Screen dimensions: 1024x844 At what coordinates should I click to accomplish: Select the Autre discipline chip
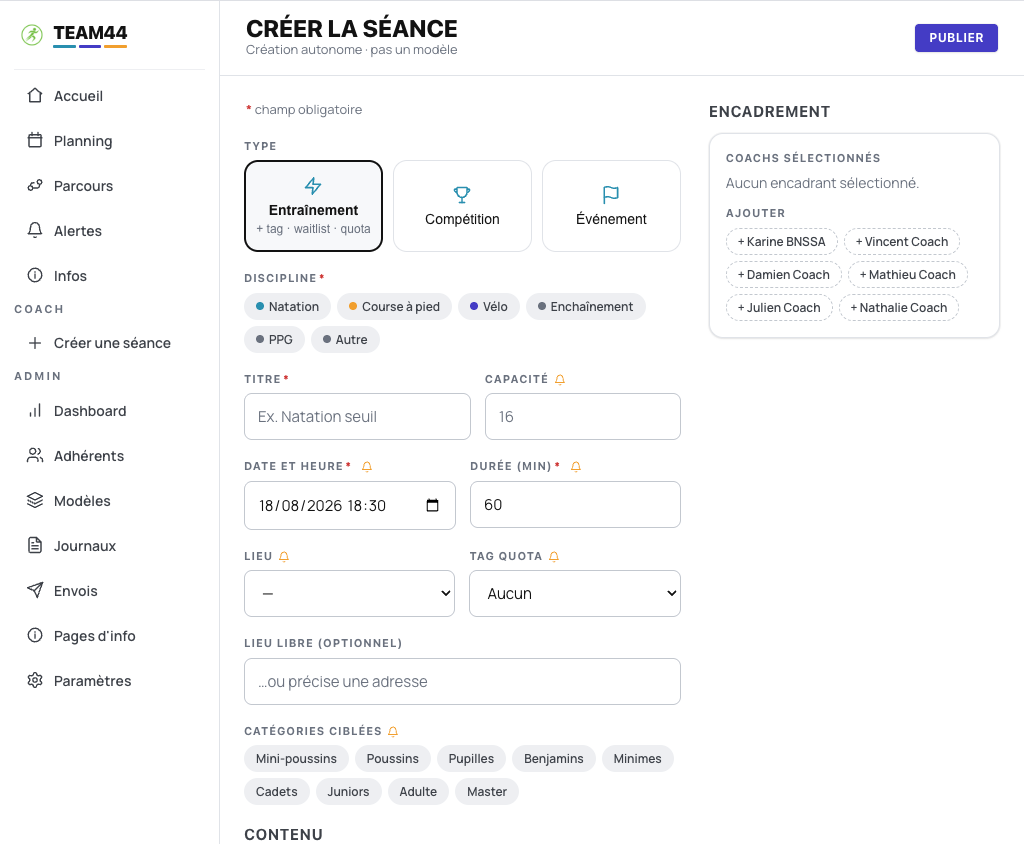(345, 340)
